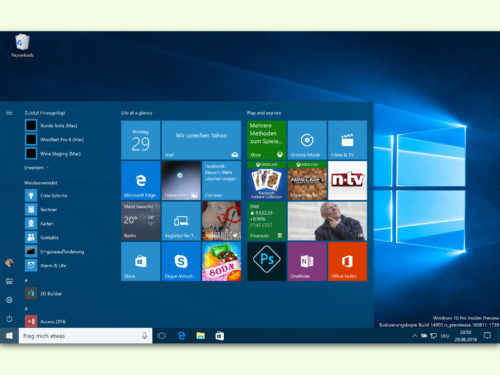Launch Xcode beta (Mac) entry
500x375 pixels.
tap(52, 126)
